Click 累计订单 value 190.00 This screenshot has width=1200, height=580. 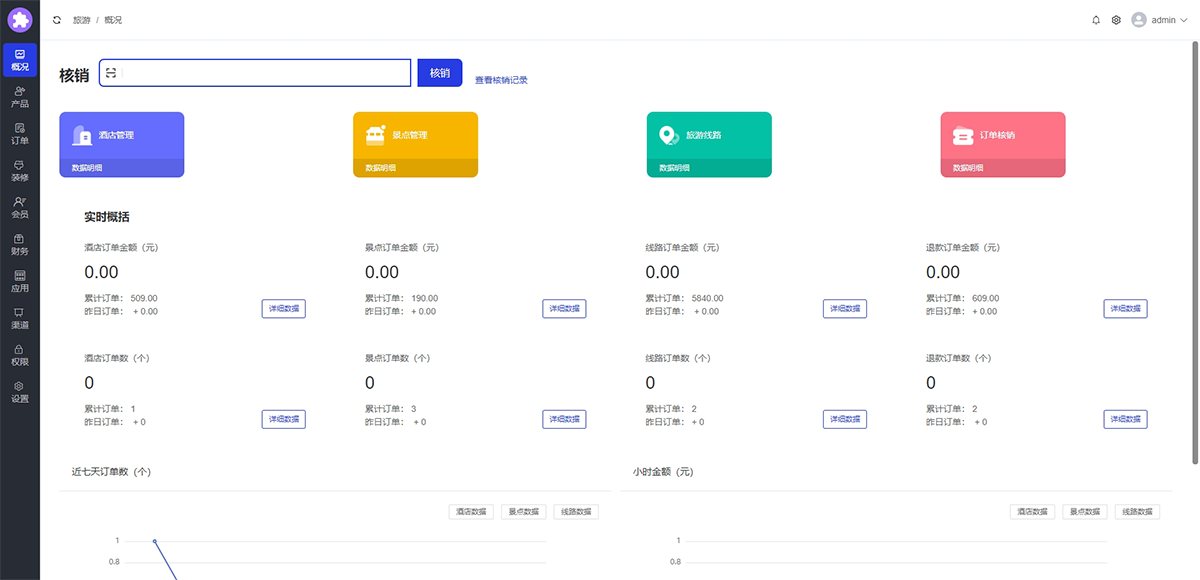click(x=424, y=298)
